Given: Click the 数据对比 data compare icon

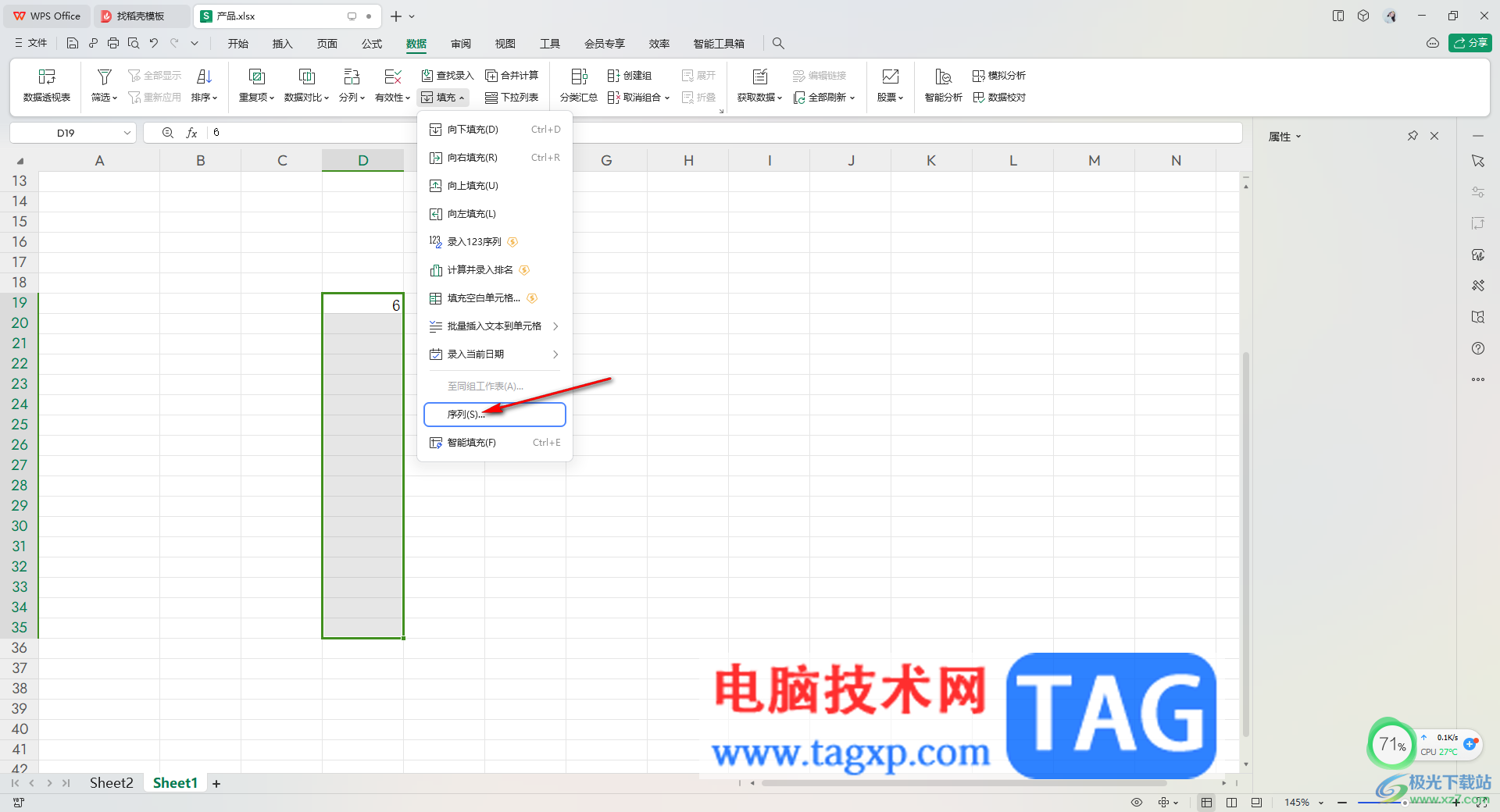Looking at the screenshot, I should point(307,77).
